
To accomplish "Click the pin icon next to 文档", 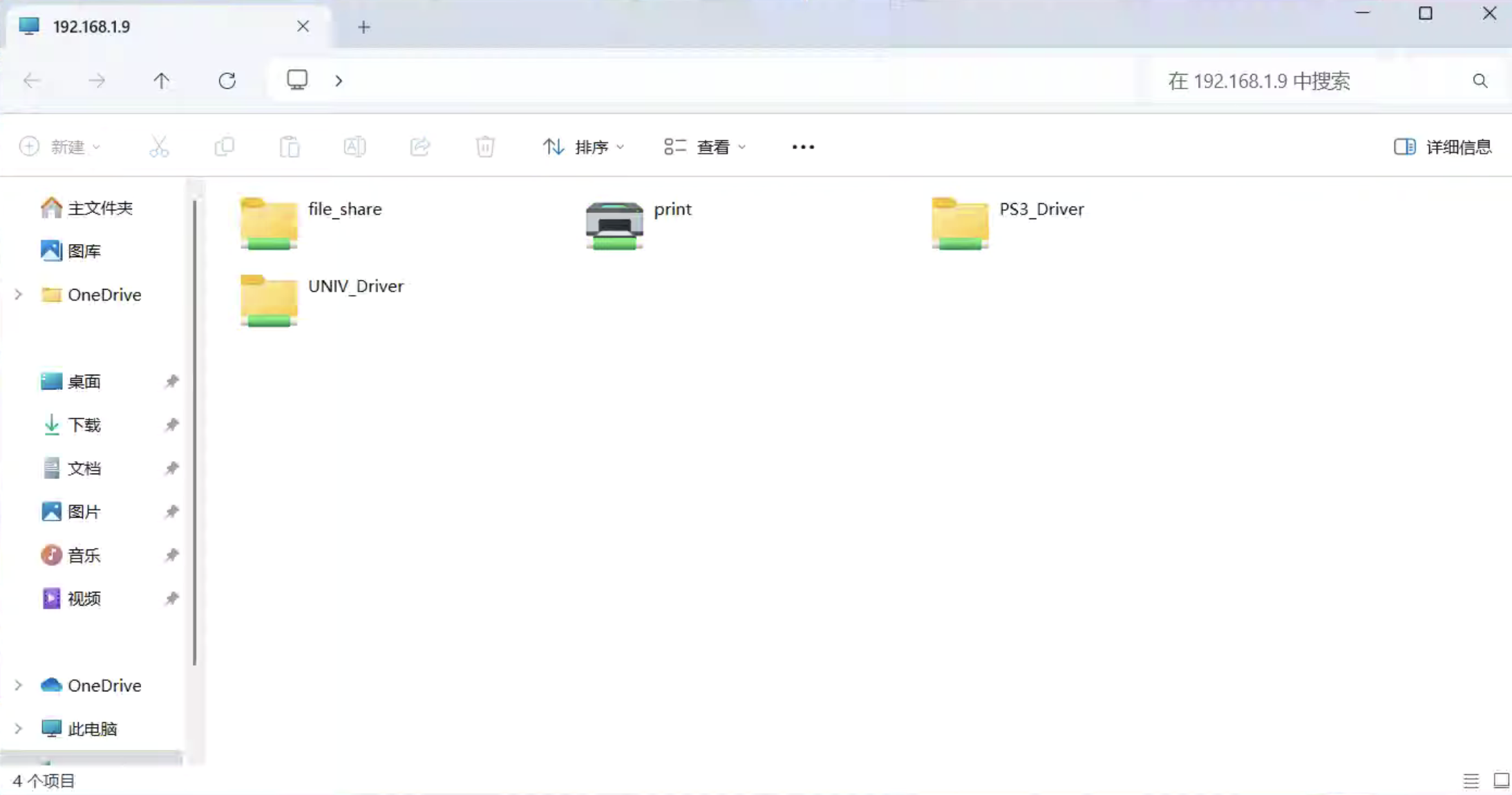I will click(171, 468).
